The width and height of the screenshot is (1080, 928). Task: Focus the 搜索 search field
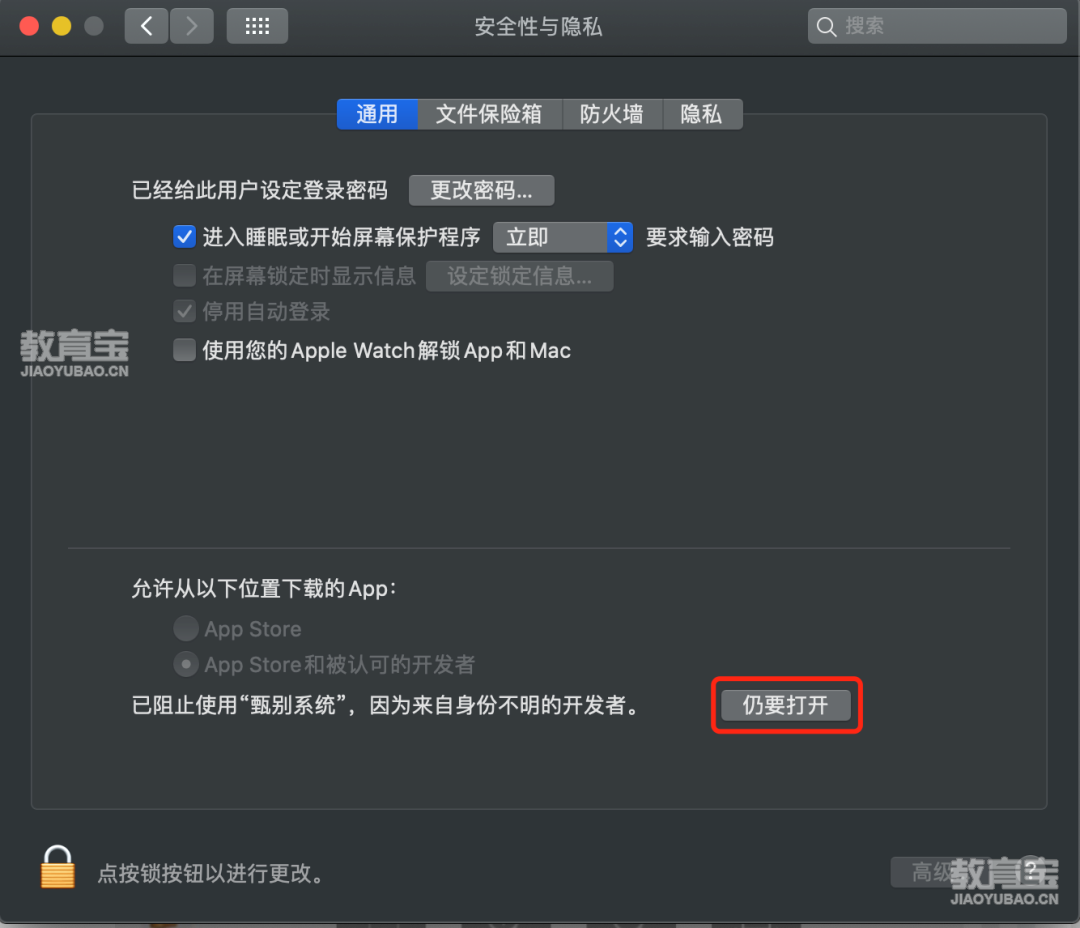[937, 26]
